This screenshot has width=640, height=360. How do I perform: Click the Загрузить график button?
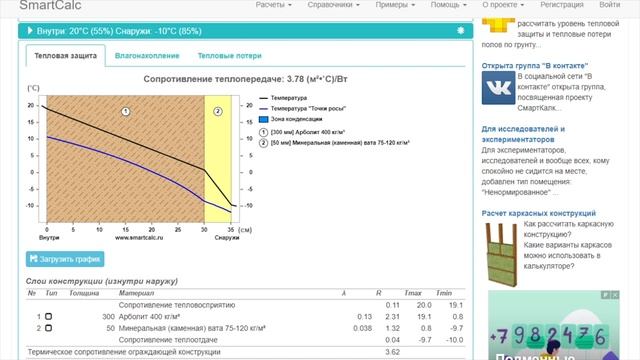click(x=65, y=259)
